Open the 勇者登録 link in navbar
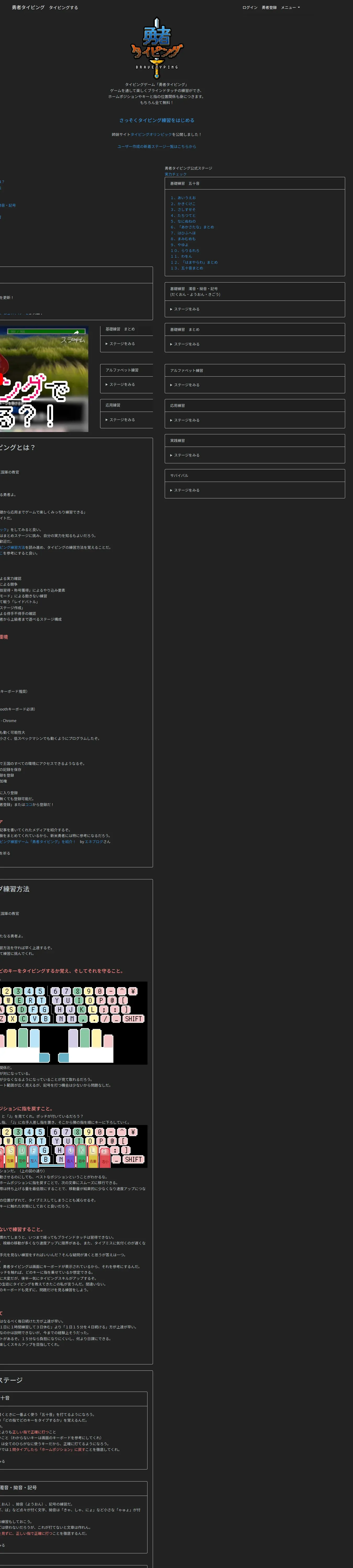The image size is (353, 1568). point(269,7)
